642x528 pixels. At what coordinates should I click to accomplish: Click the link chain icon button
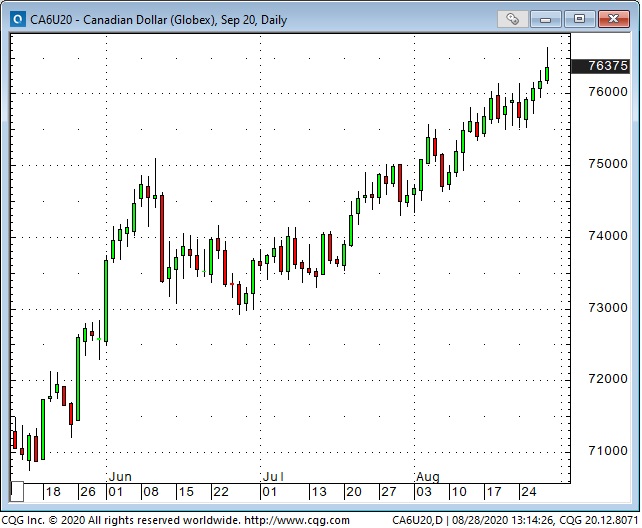[512, 19]
